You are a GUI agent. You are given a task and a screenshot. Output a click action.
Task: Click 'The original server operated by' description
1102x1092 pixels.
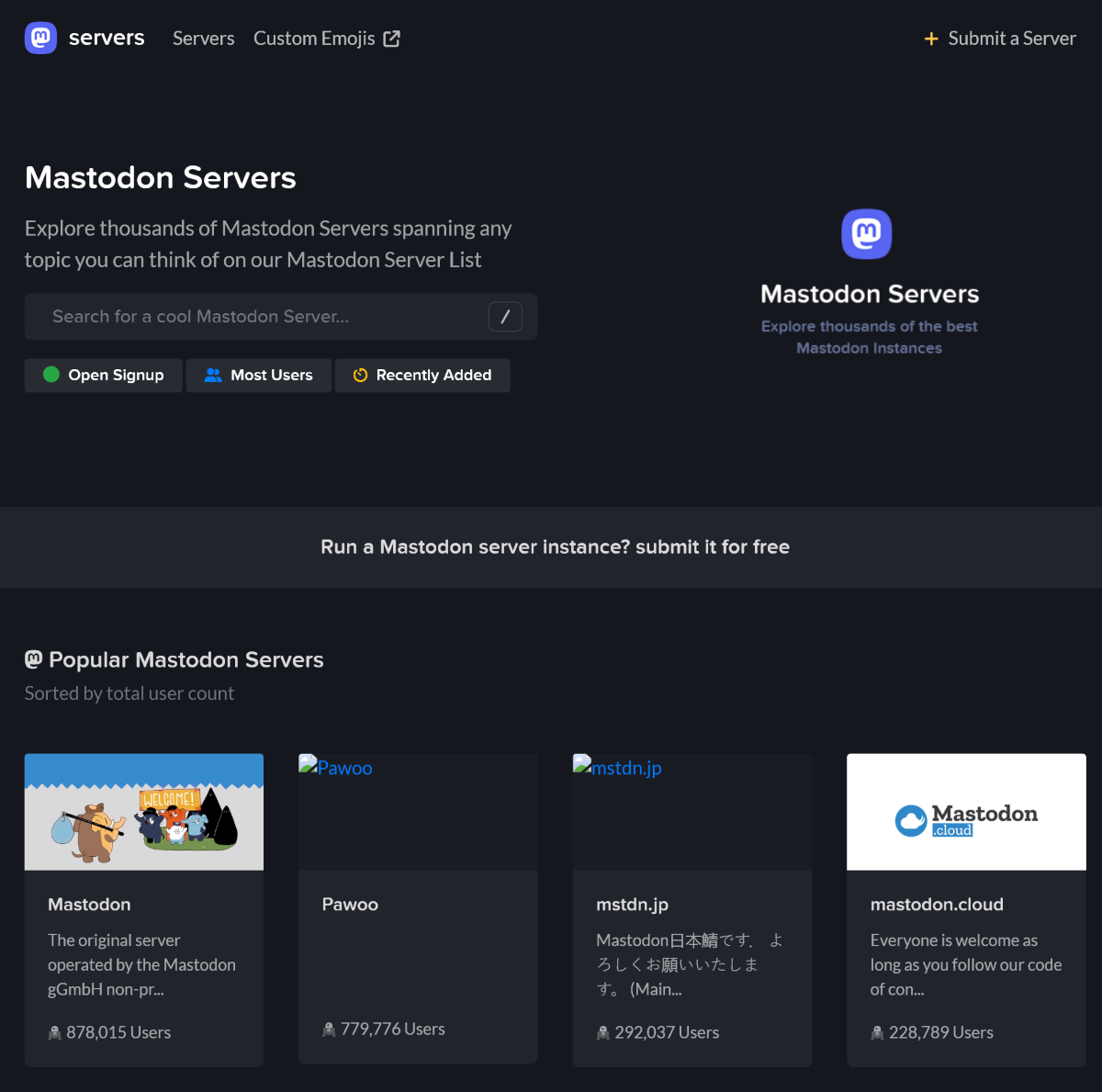pos(142,964)
